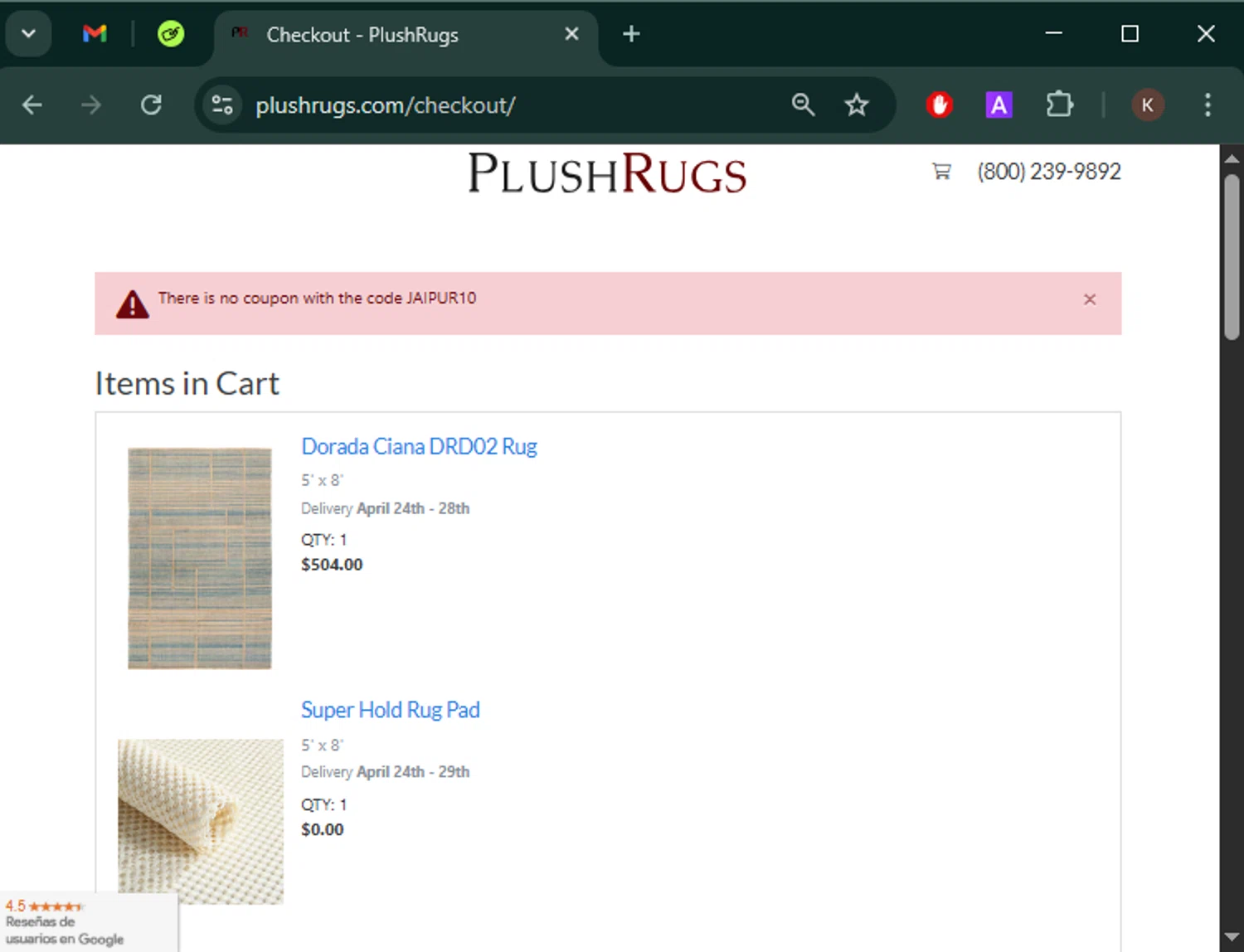Open the K profile avatar
This screenshot has height=952, width=1244.
[x=1148, y=105]
